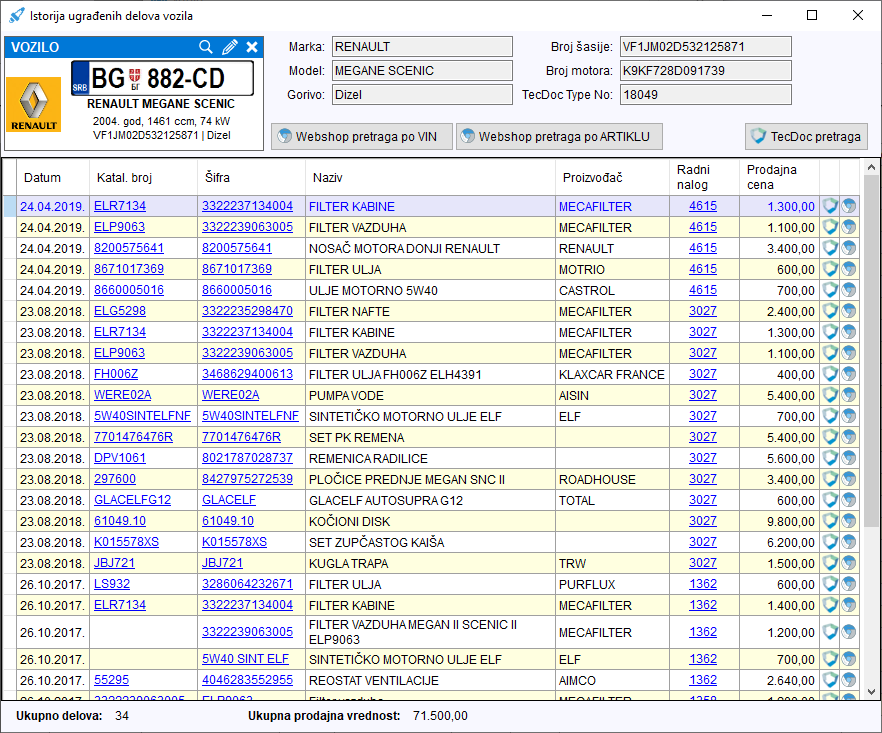Open catalog number link ELG5298

point(120,311)
